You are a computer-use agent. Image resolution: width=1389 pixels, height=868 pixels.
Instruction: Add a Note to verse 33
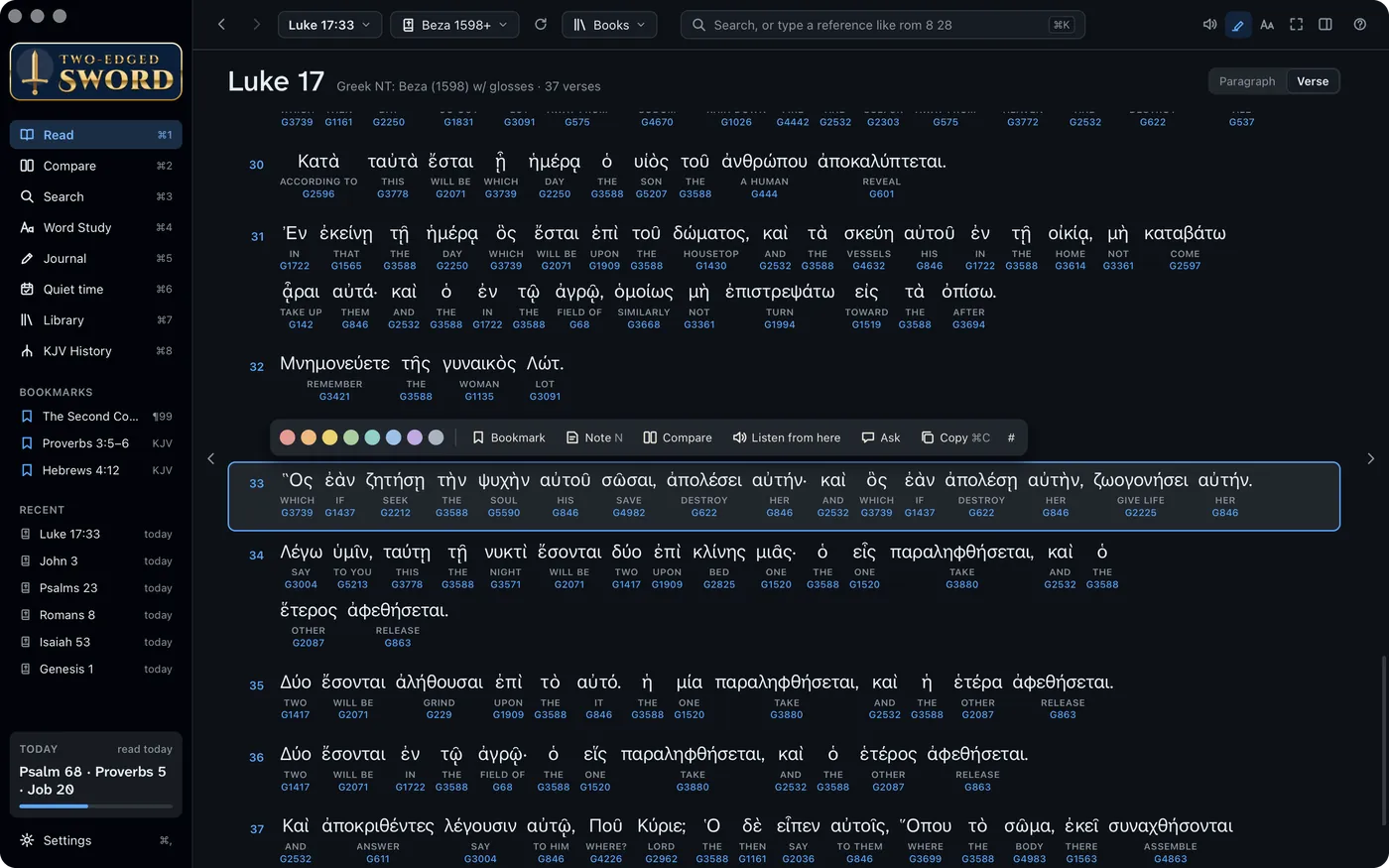594,437
